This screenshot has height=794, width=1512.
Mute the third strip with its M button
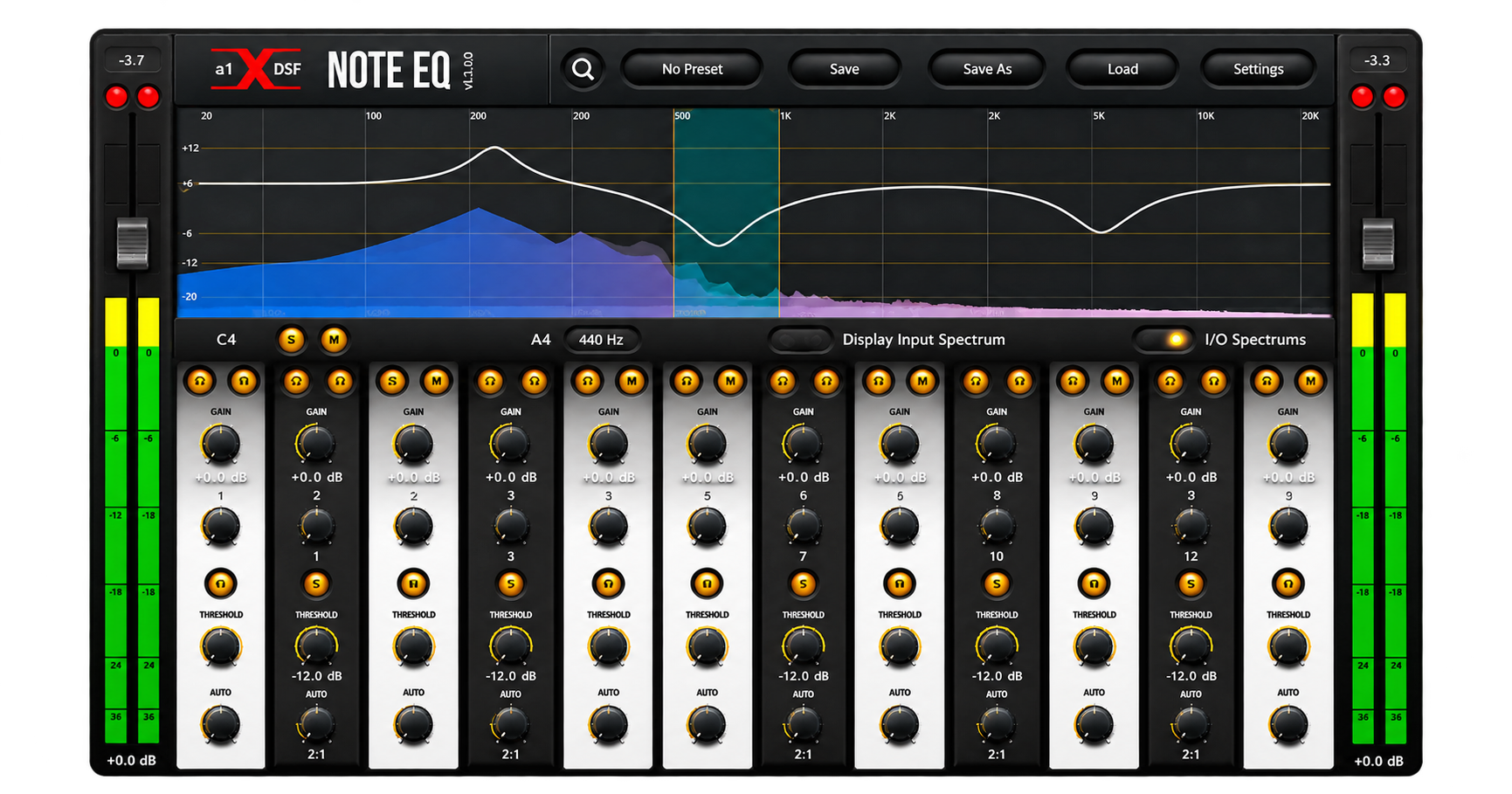pyautogui.click(x=436, y=381)
